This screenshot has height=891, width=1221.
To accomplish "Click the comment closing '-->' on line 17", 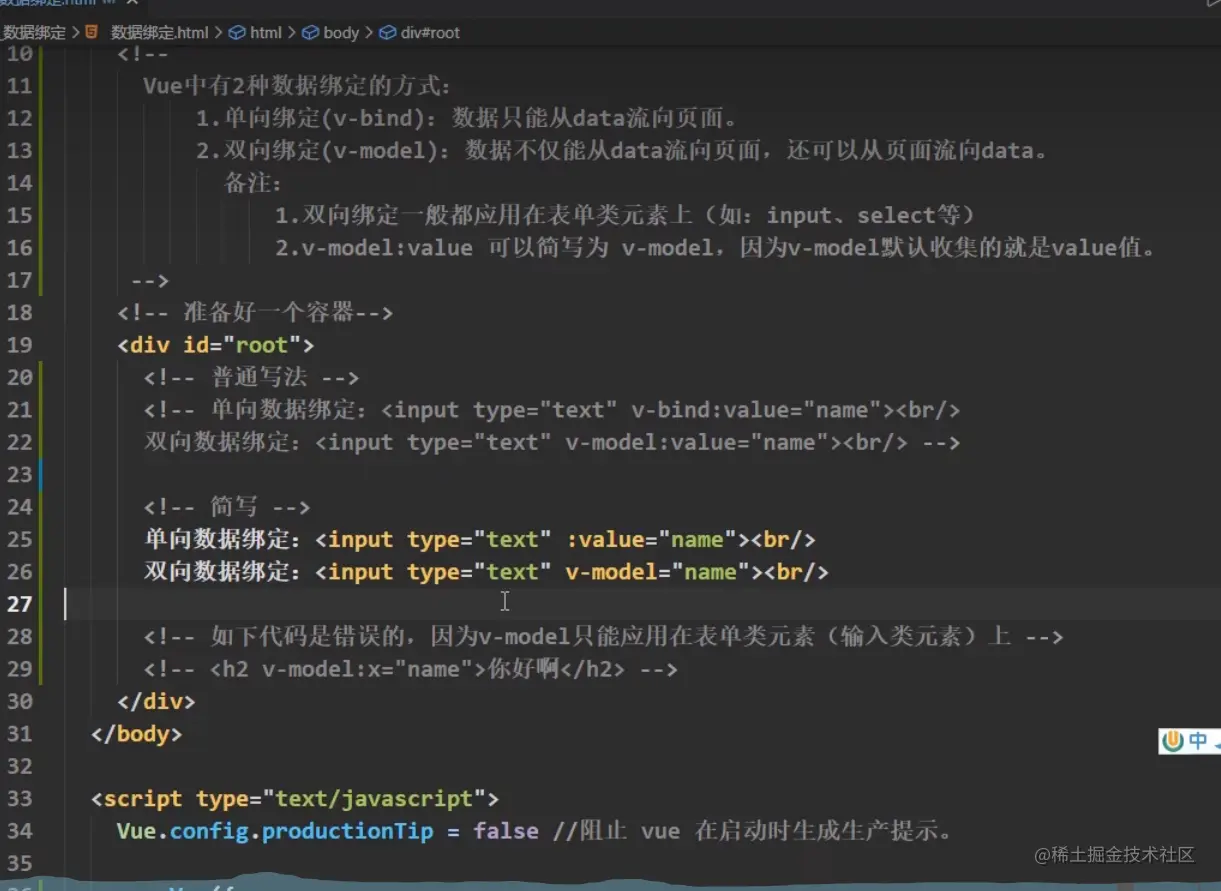I will [x=150, y=280].
